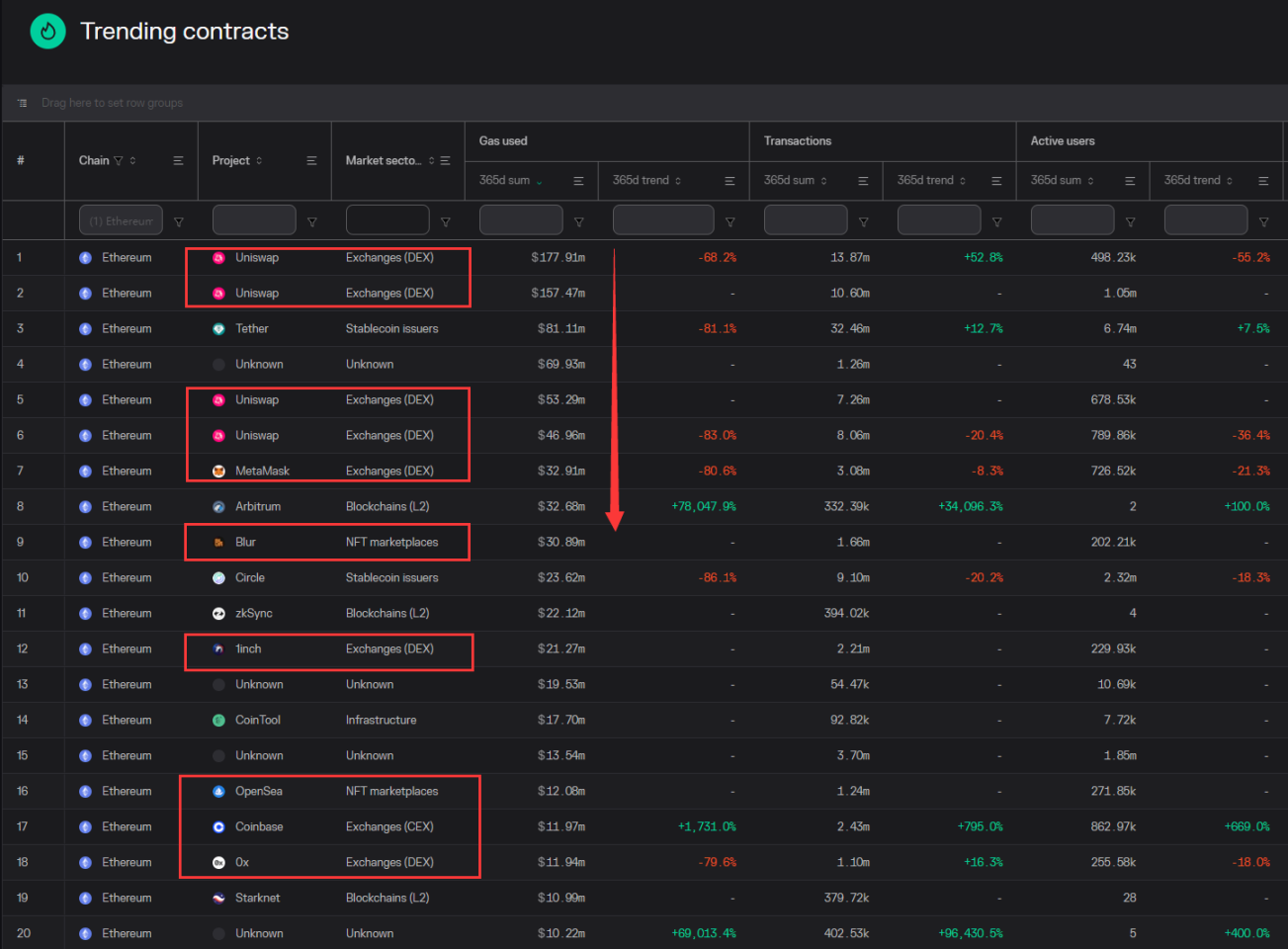Screen dimensions: 1288x949
Task: Sort by Gas used 365d sum header
Action: pyautogui.click(x=504, y=181)
